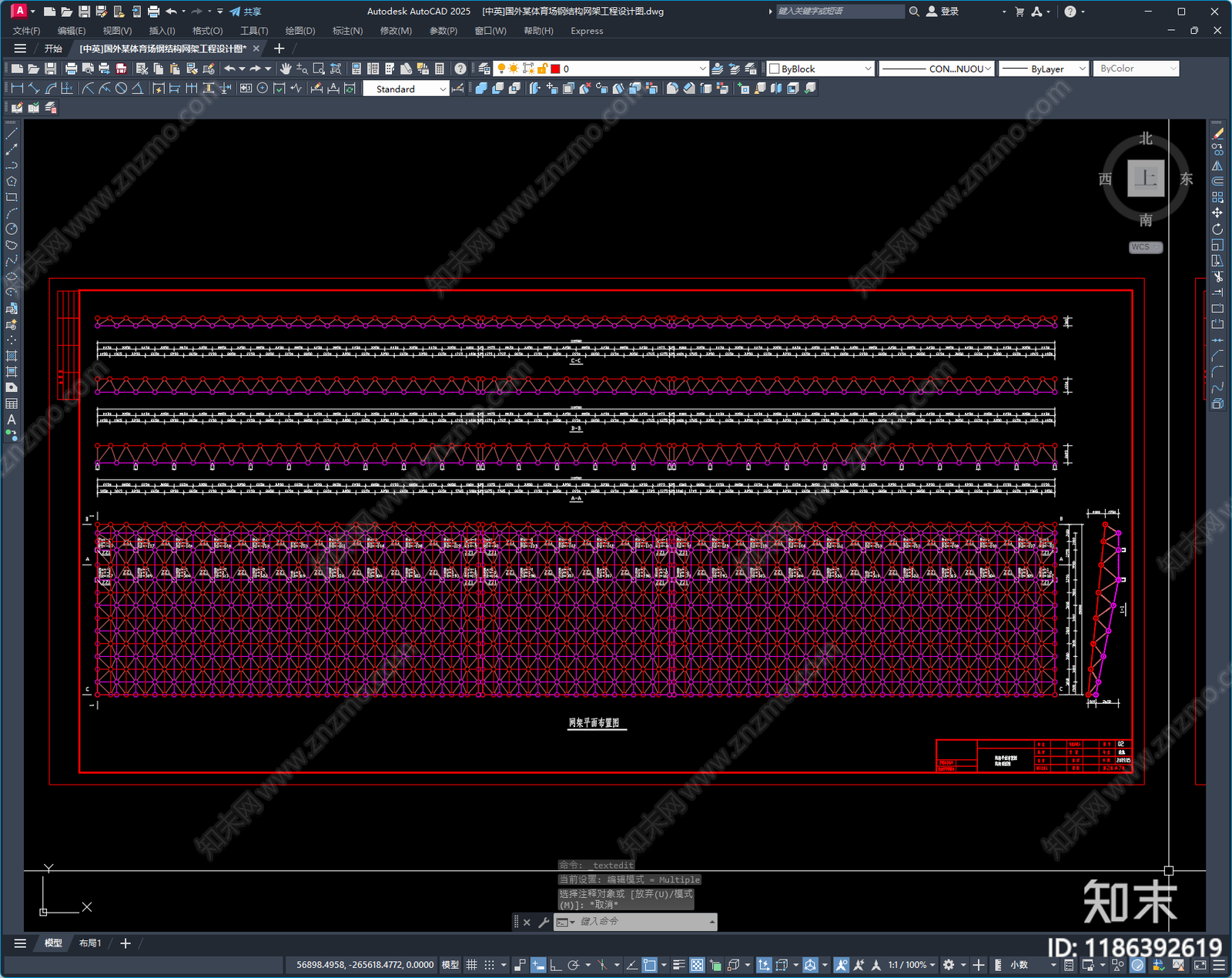Open the 文件(F) menu

point(27,31)
